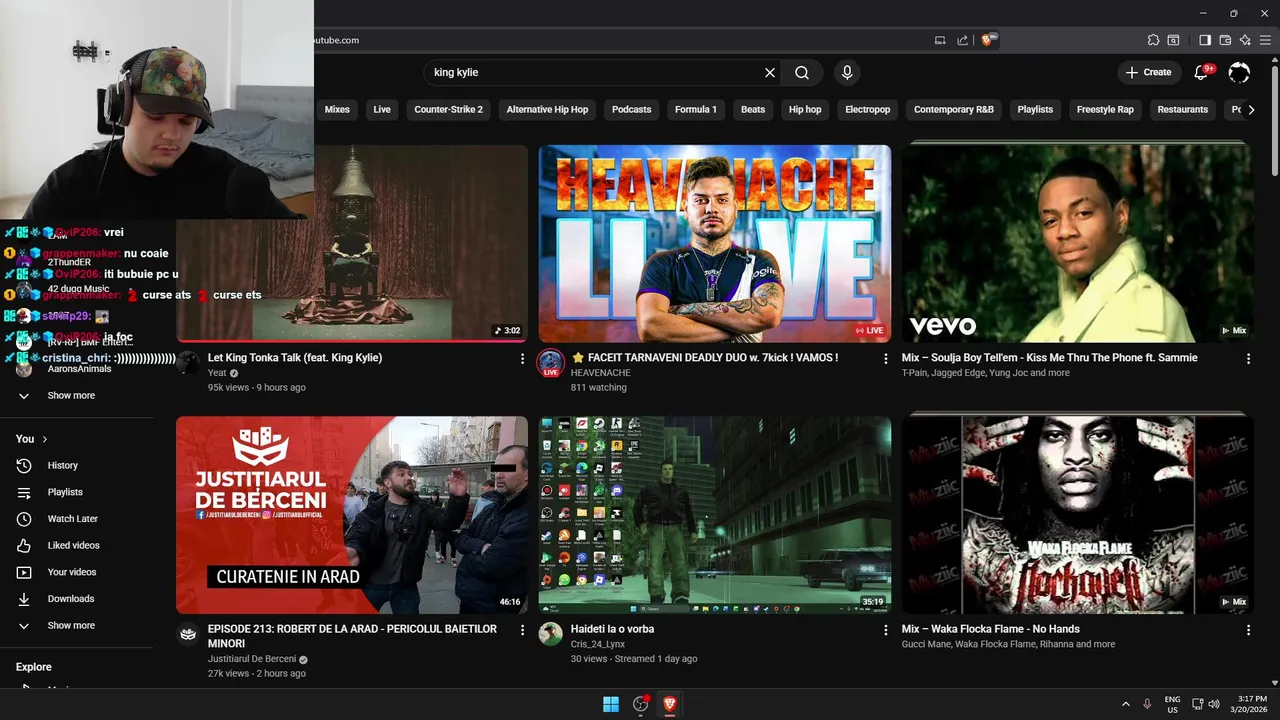Select the Podcasts filter chip

(631, 109)
